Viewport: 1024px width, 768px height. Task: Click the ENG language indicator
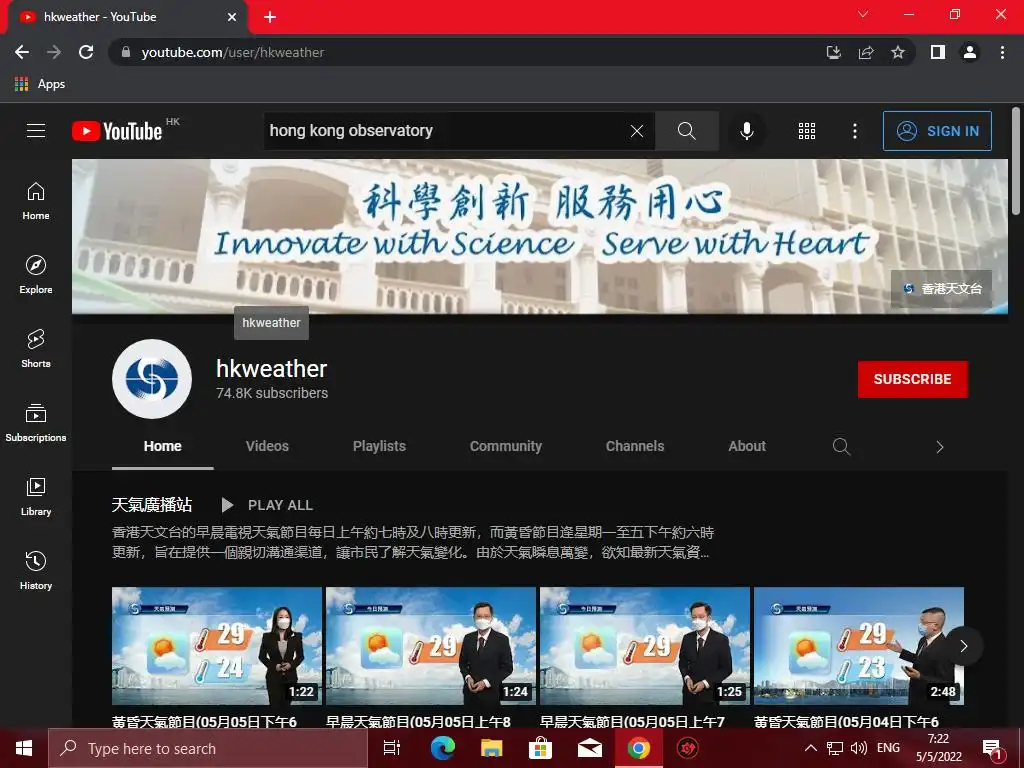point(888,748)
